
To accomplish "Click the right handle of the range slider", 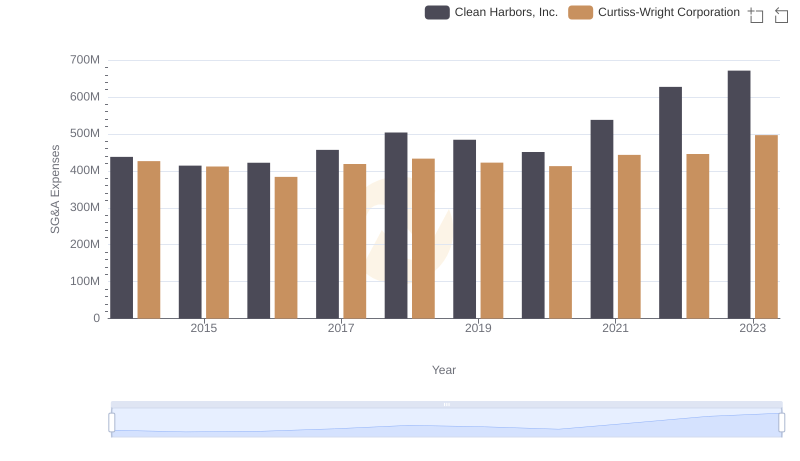I will [x=781, y=422].
